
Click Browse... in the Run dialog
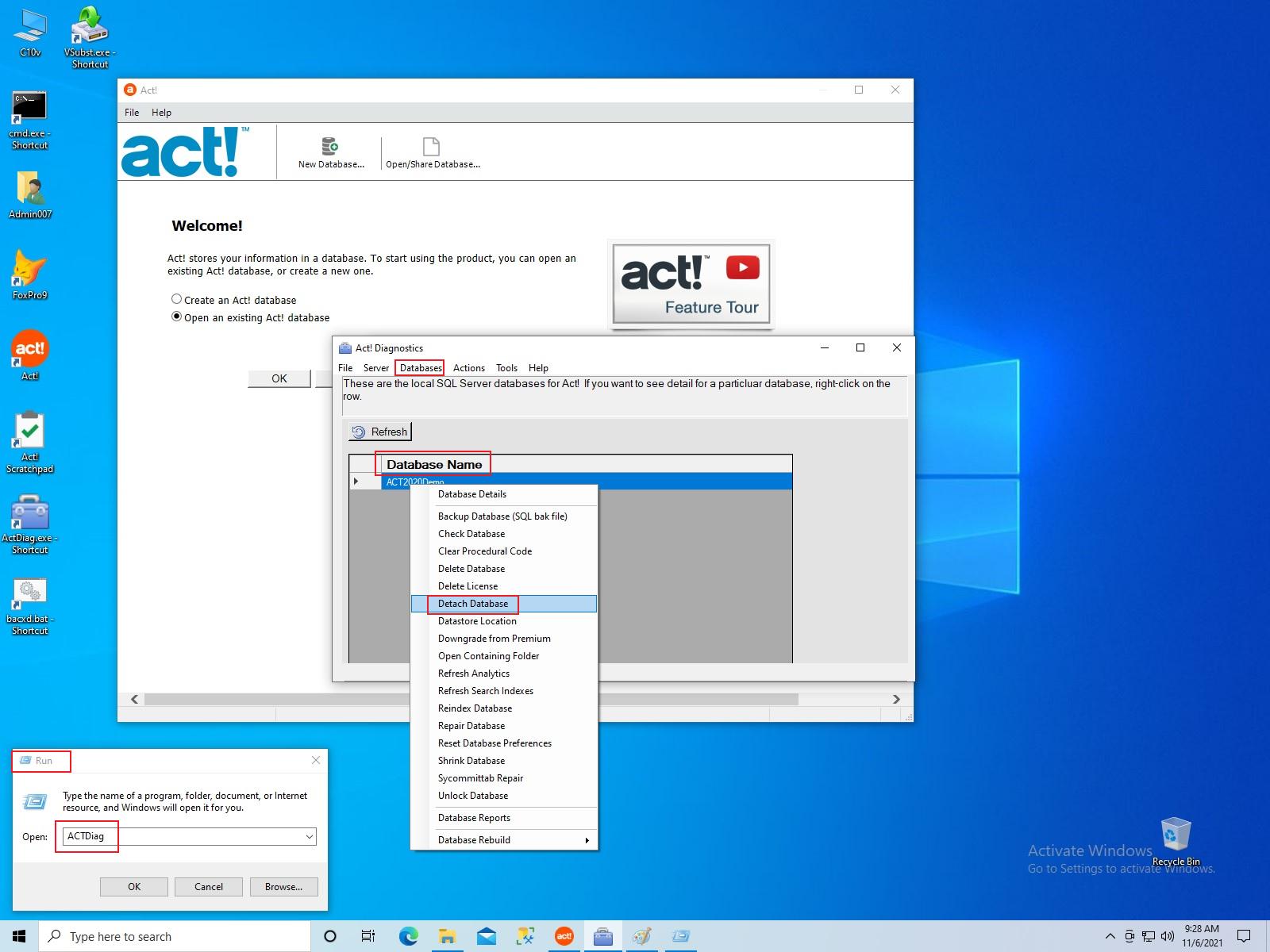tap(283, 887)
